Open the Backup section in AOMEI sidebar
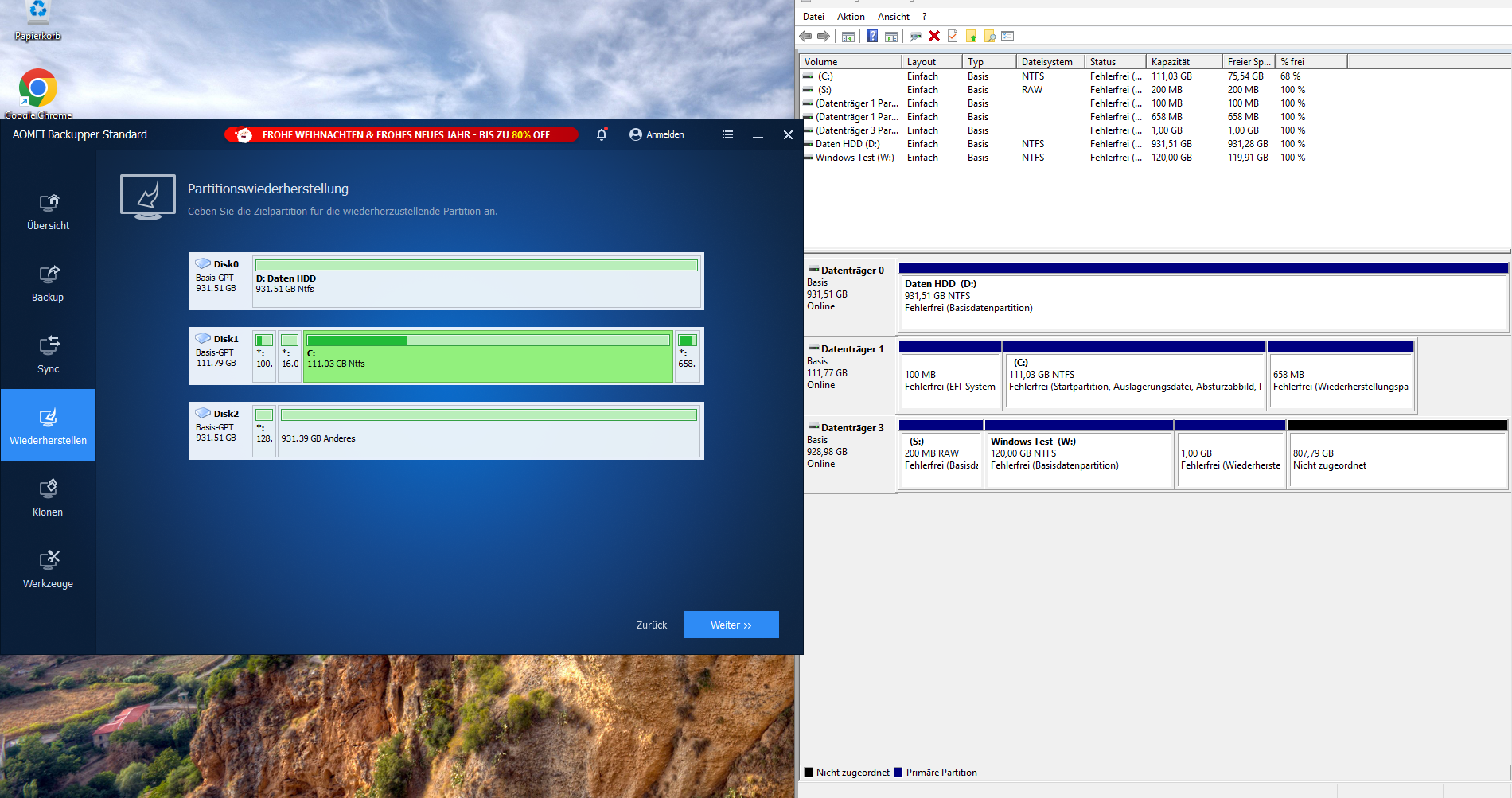Image resolution: width=1512 pixels, height=798 pixels. pyautogui.click(x=48, y=283)
